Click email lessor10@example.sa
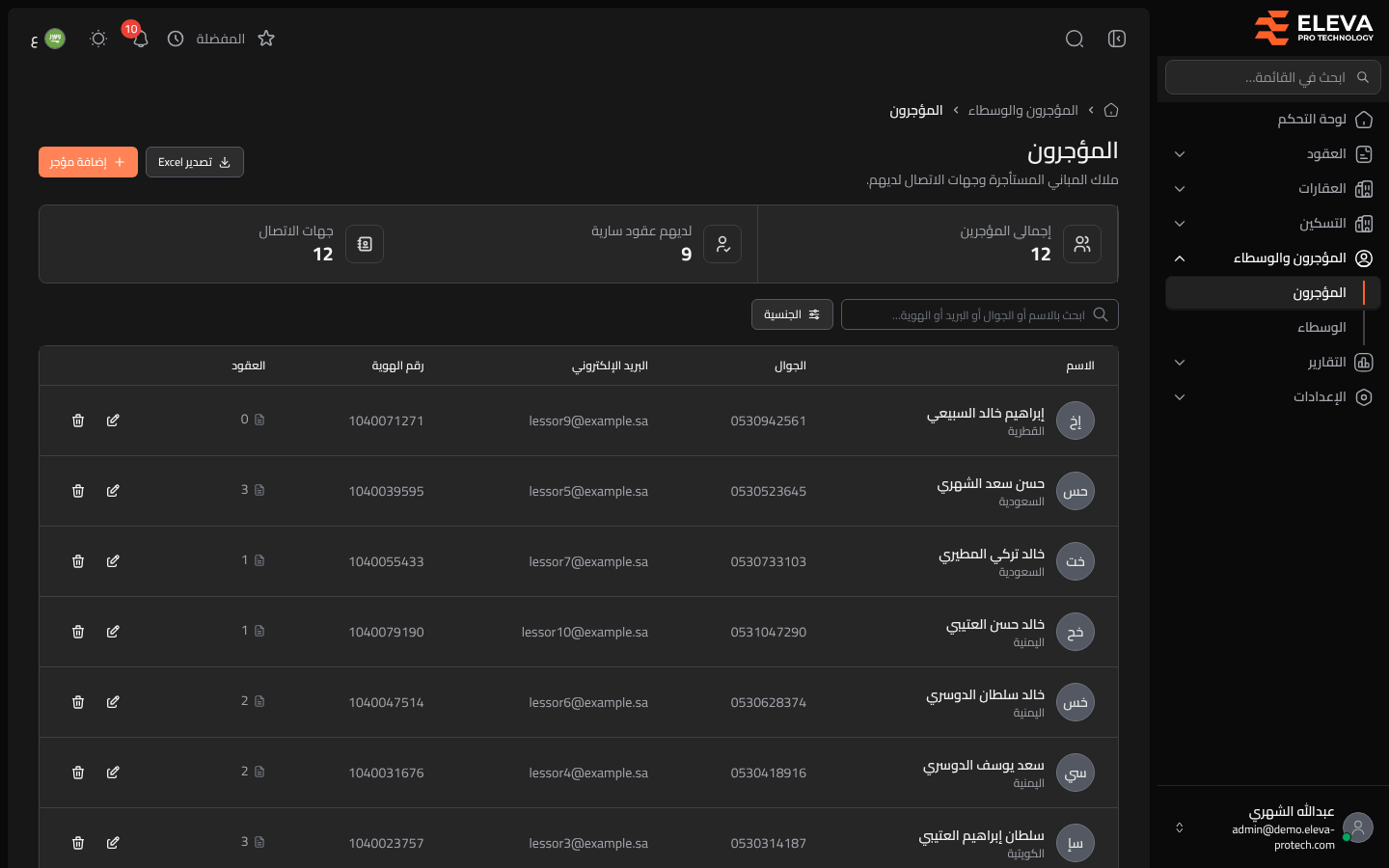Screen dimensions: 1389x868 coord(585,632)
